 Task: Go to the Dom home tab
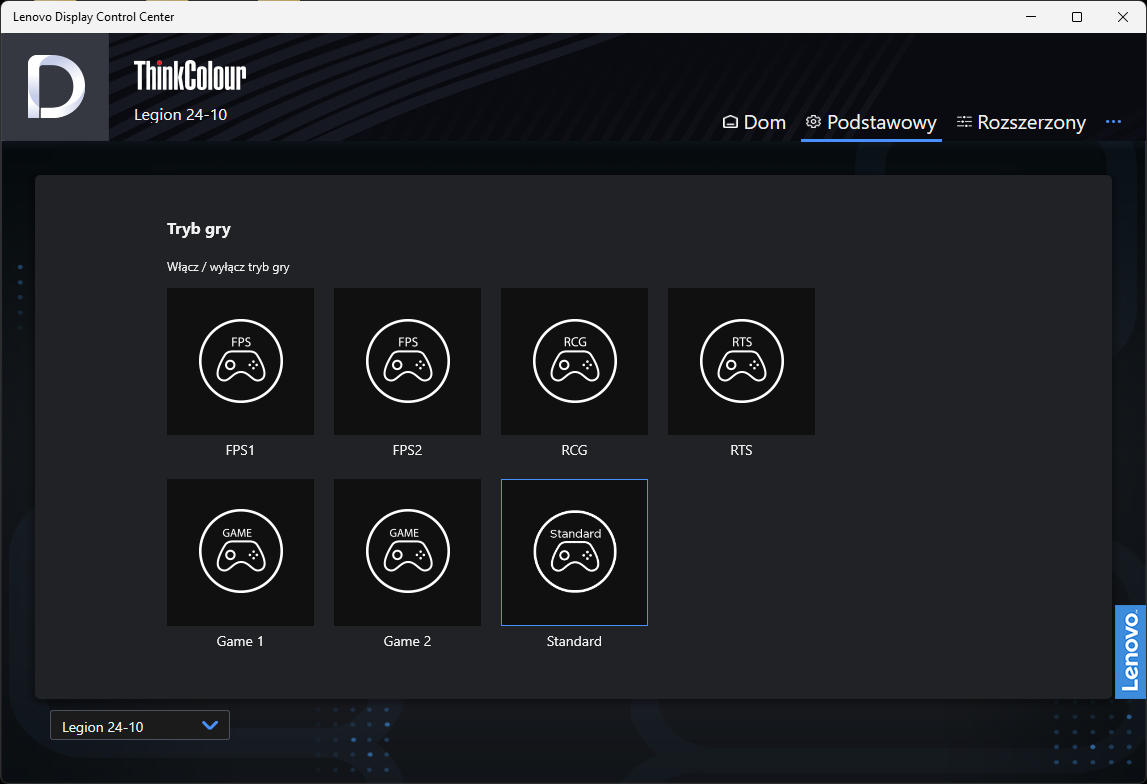(x=754, y=122)
